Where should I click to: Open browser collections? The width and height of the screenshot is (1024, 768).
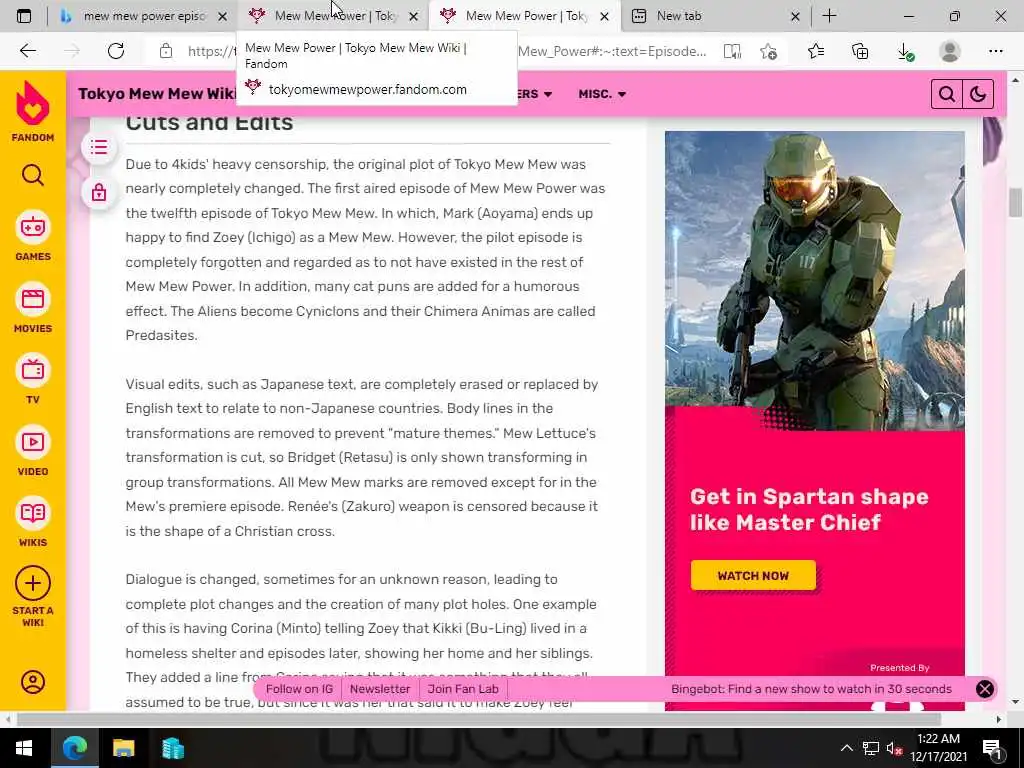tap(860, 51)
